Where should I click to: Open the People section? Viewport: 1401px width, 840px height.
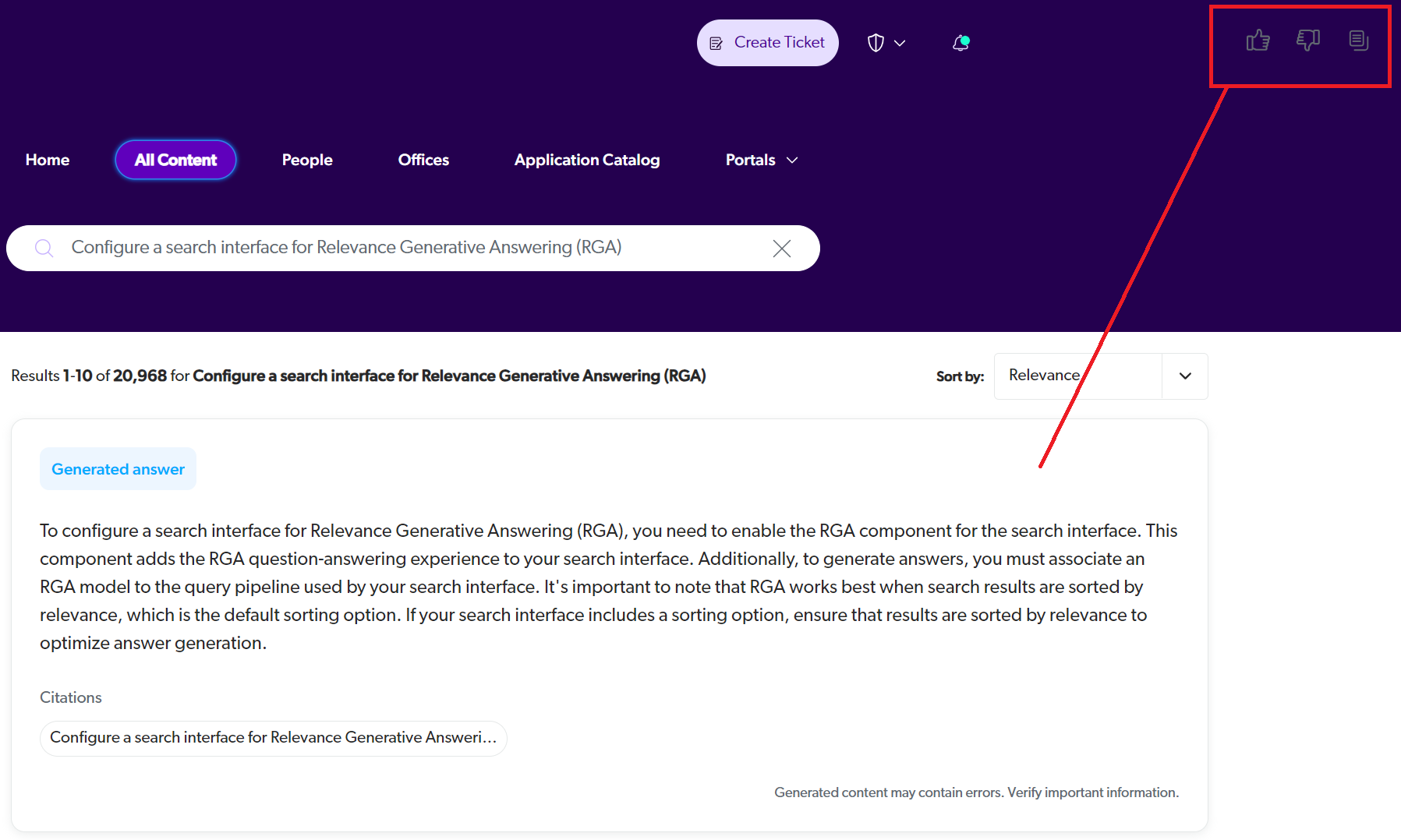[x=307, y=160]
